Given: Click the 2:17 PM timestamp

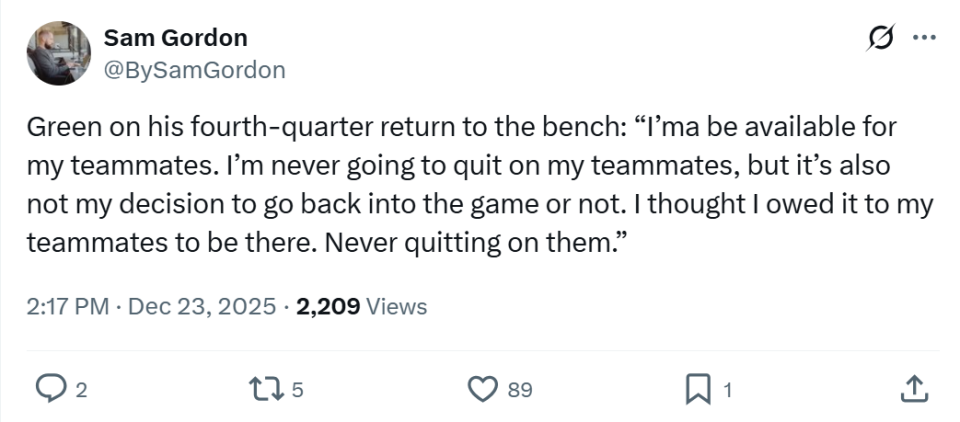Looking at the screenshot, I should tap(67, 307).
